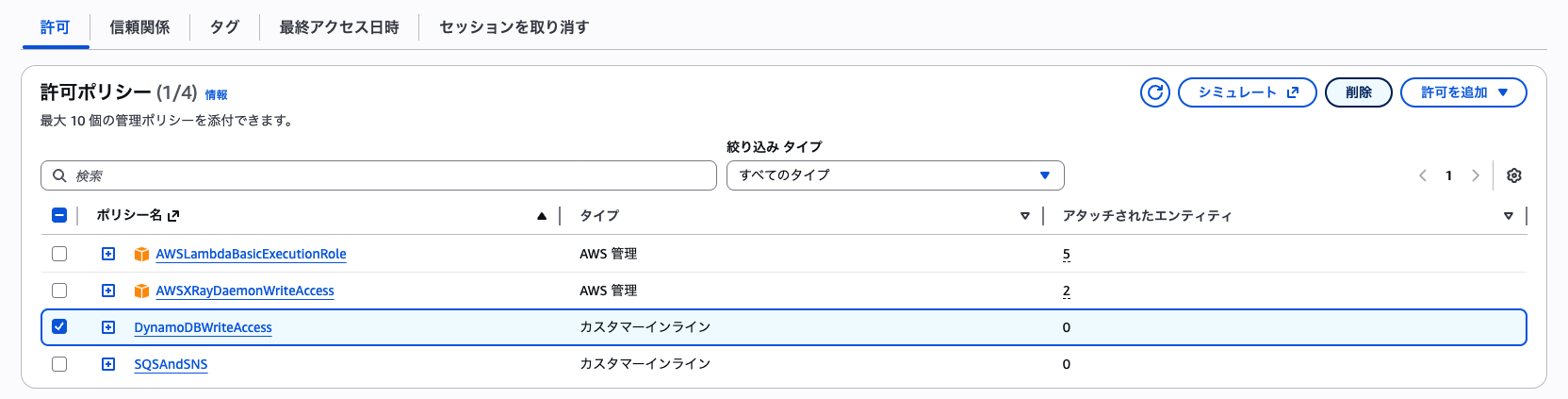1568x399 pixels.
Task: Open the 絞り込みタイプ すべてのタイプ dropdown
Action: [x=894, y=175]
